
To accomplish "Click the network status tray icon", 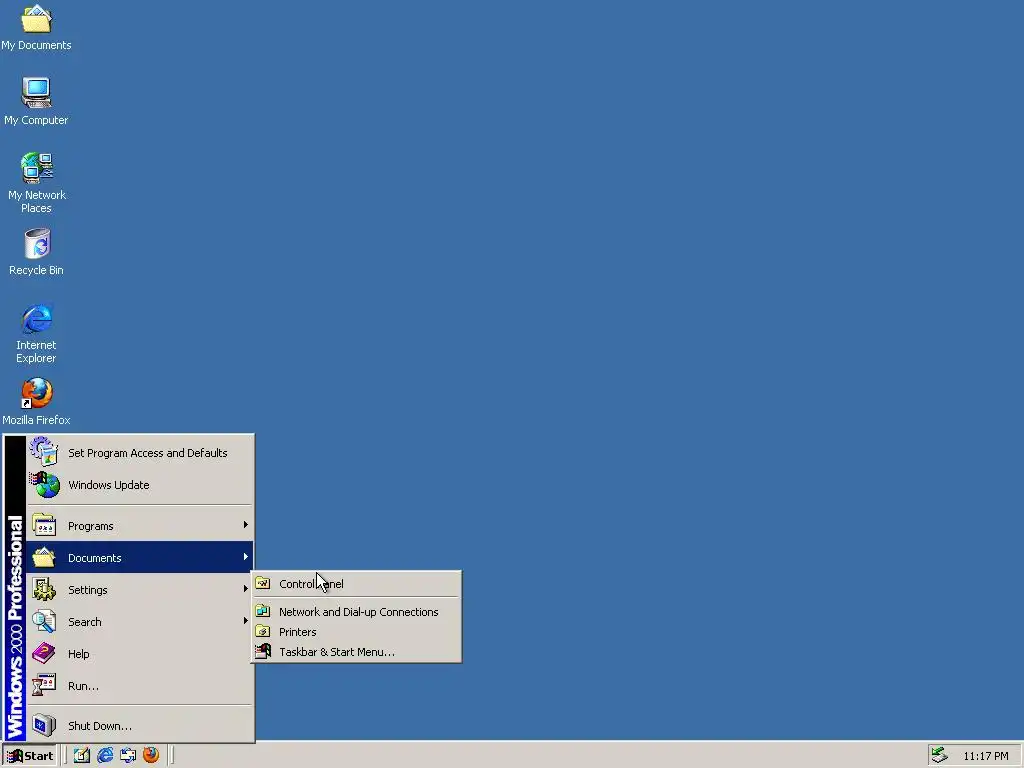I will [939, 755].
